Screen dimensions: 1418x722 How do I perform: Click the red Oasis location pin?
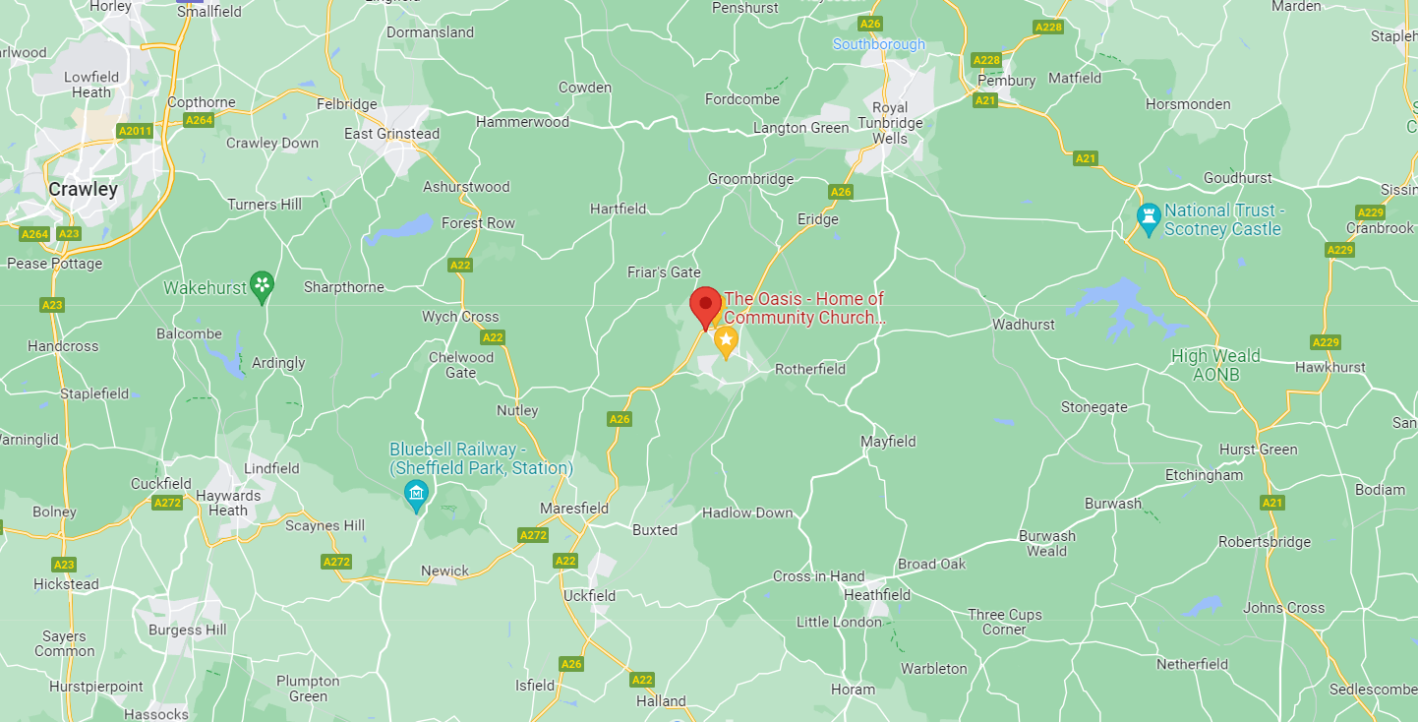706,307
